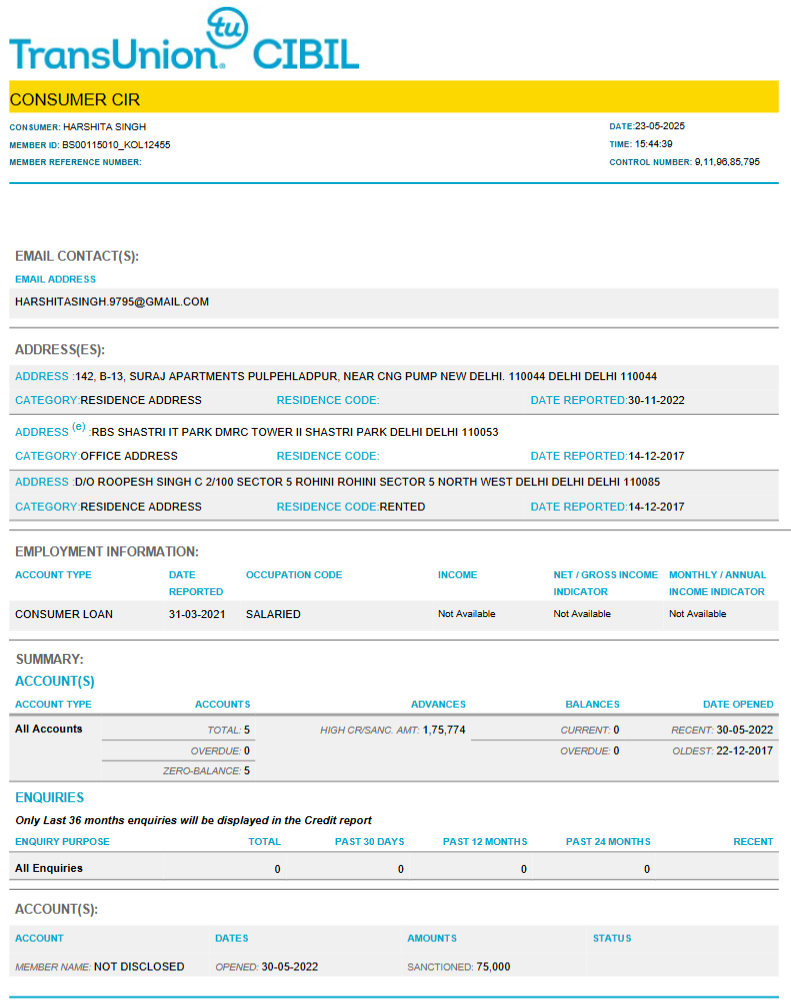791x1002 pixels.
Task: Select the All Enquiries row label
Action: pyautogui.click(x=49, y=868)
